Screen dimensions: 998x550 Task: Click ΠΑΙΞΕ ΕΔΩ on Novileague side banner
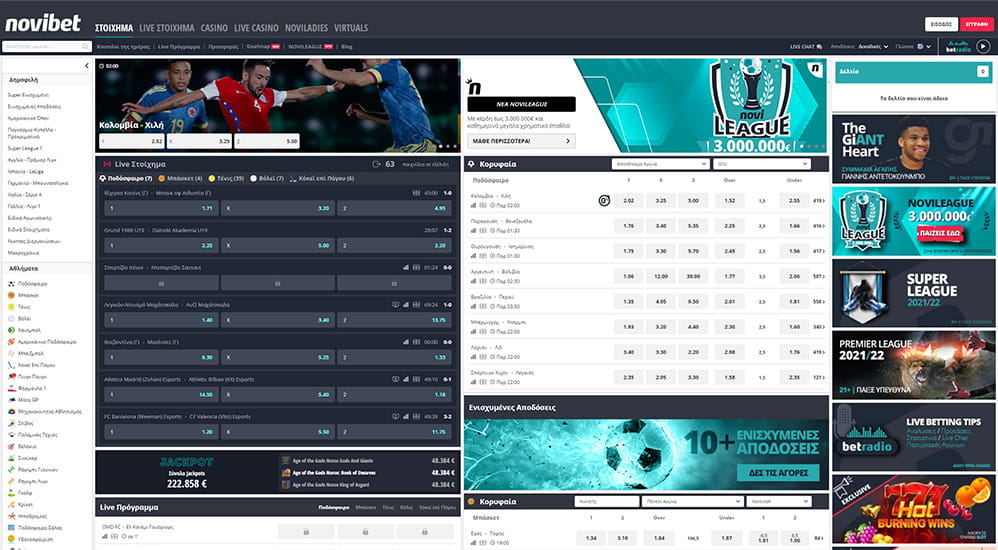pyautogui.click(x=939, y=234)
